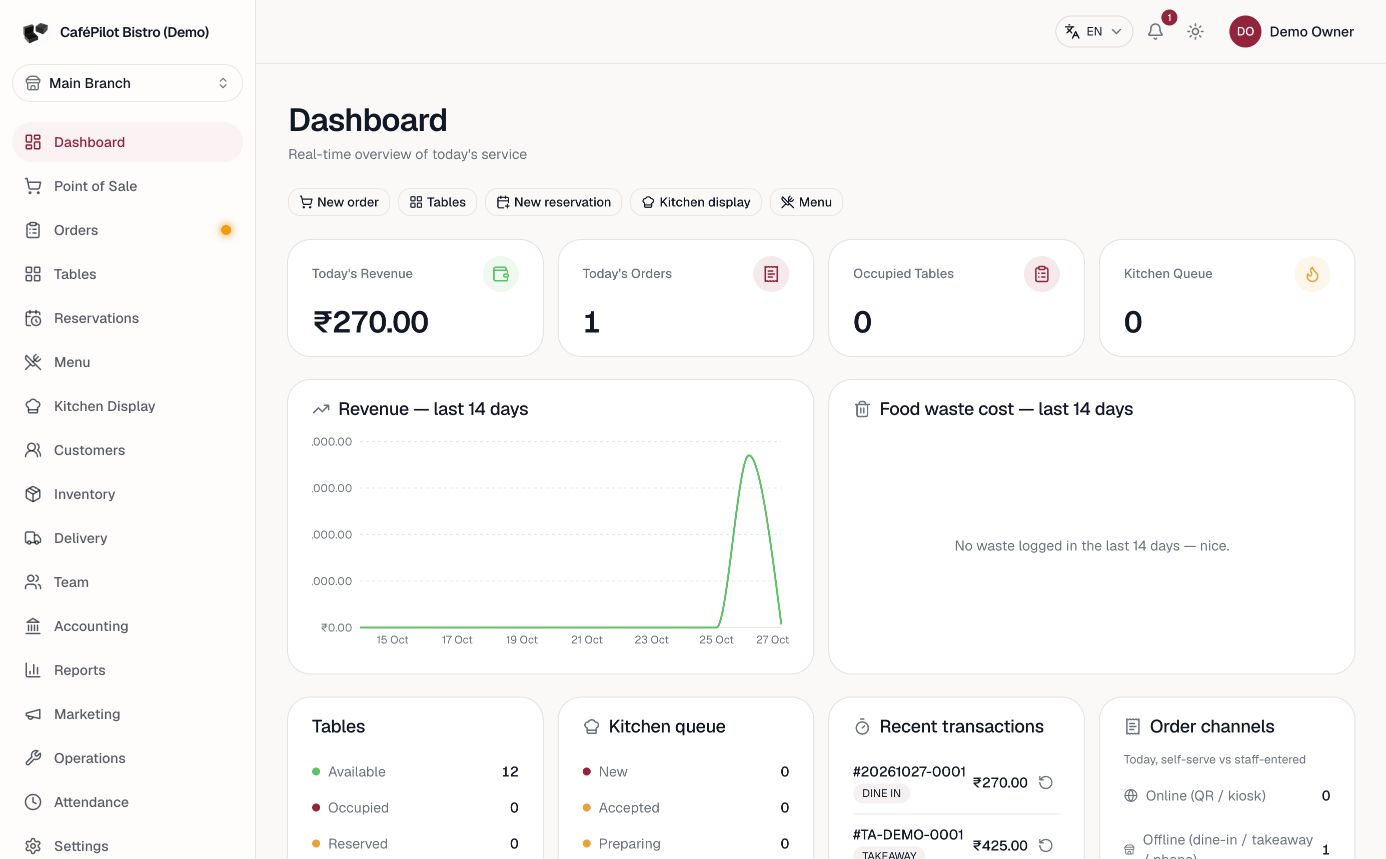
Task: Click the Demo Owner account name
Action: click(x=1311, y=31)
